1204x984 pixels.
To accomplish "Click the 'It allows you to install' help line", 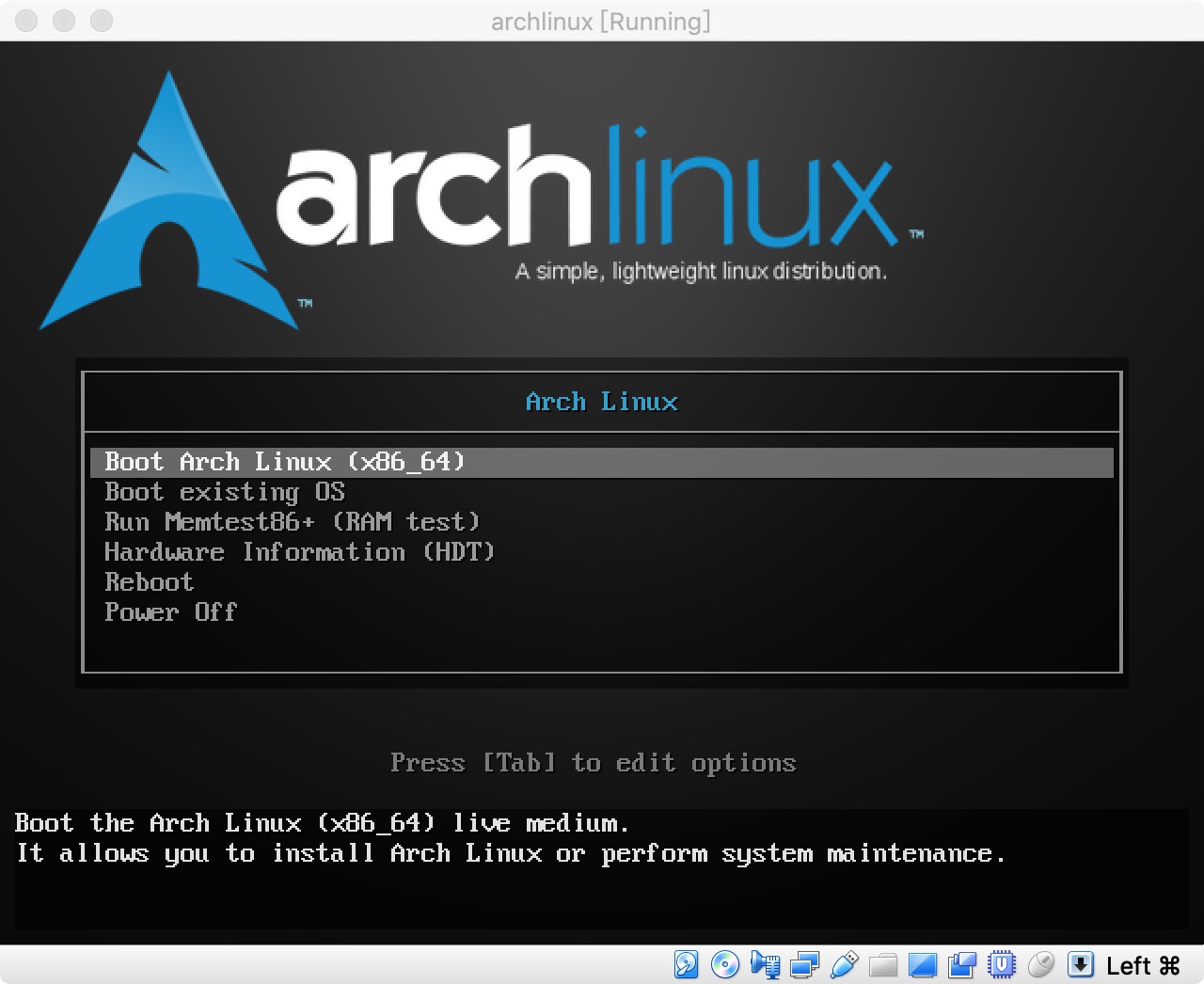I will click(x=511, y=854).
